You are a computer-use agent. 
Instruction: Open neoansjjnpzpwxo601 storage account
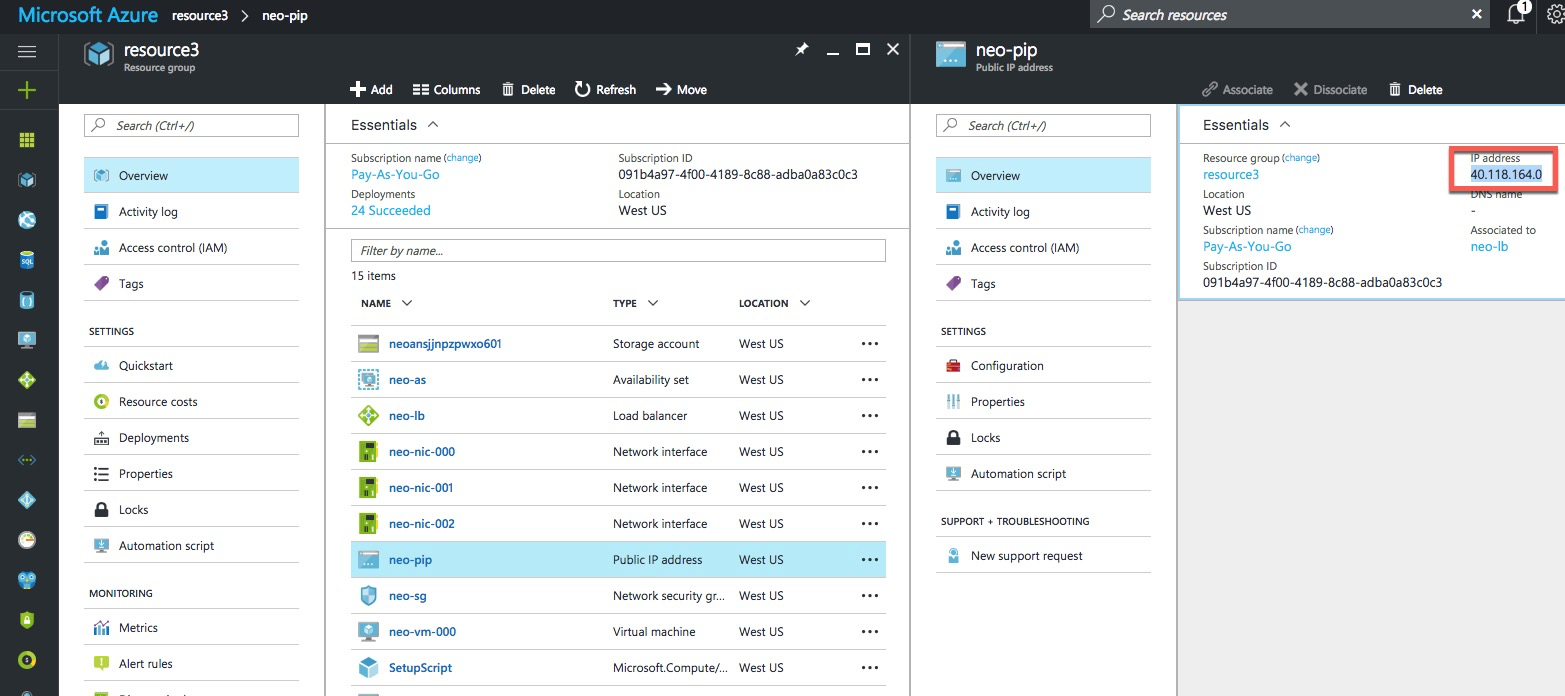(445, 344)
